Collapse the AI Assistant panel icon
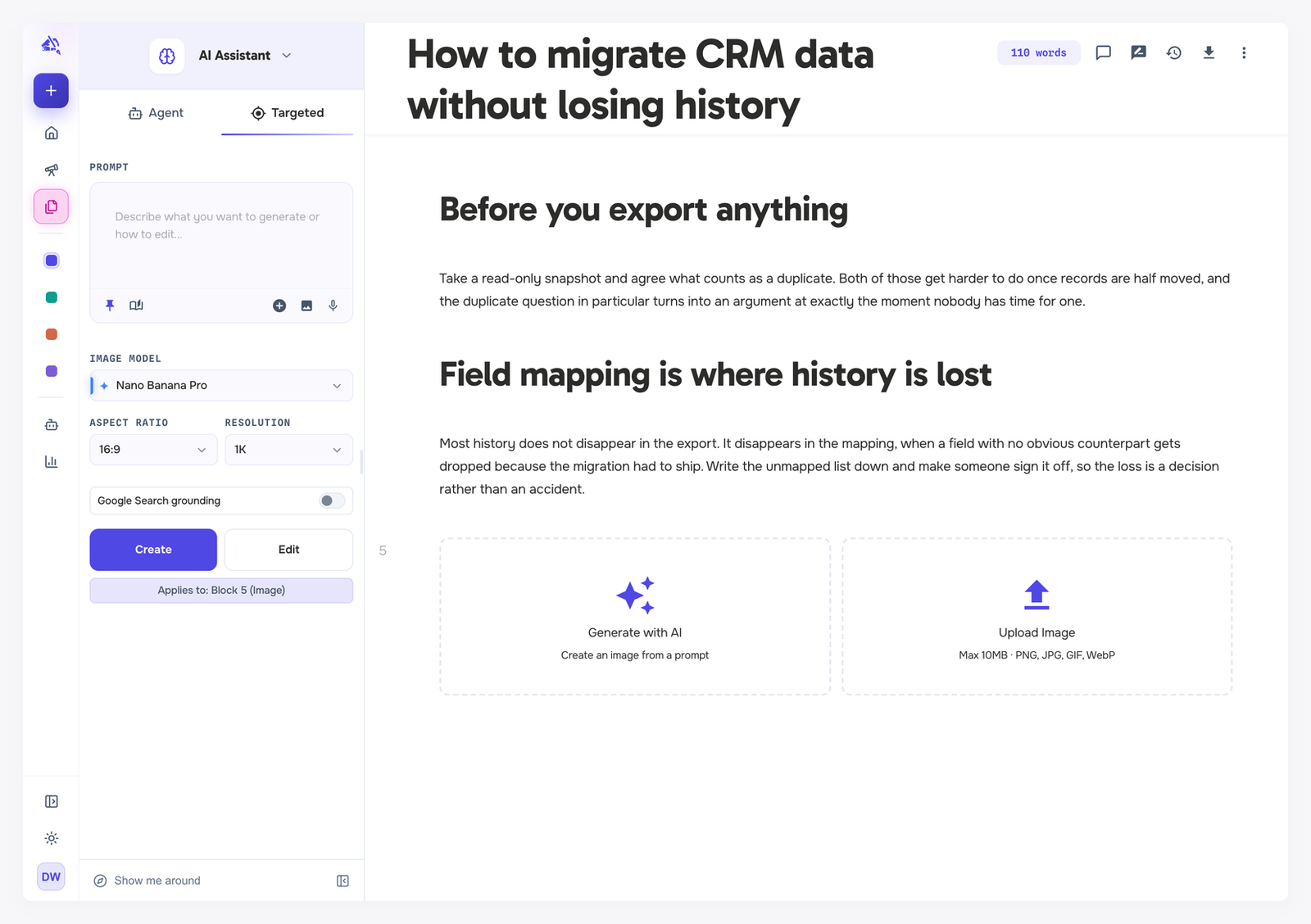 point(342,881)
